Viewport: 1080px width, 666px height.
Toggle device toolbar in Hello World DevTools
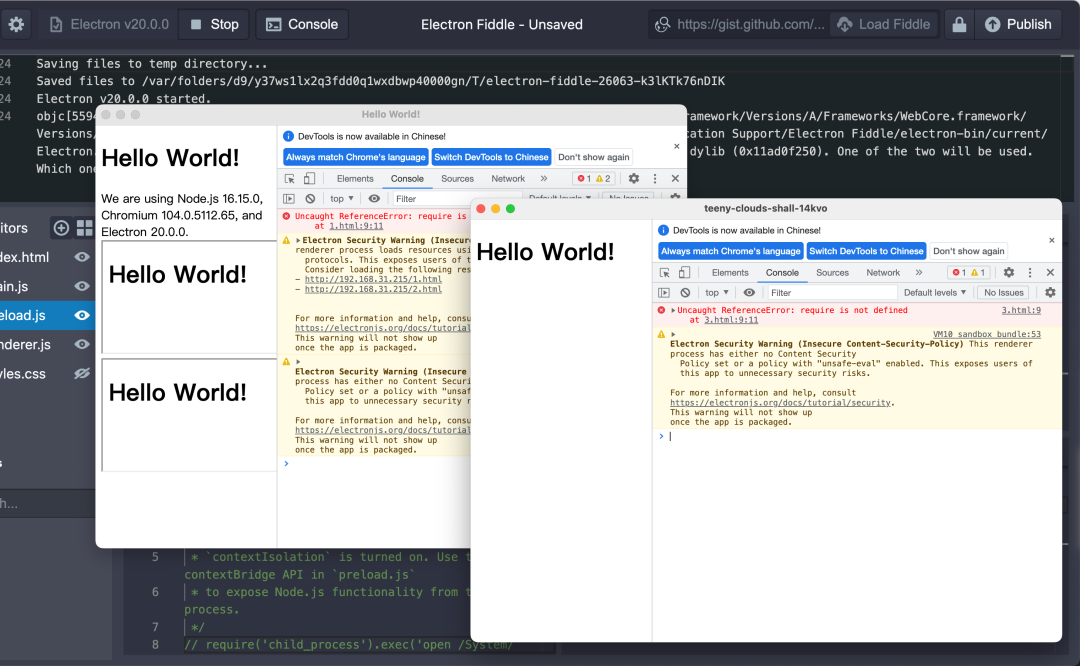pos(309,178)
